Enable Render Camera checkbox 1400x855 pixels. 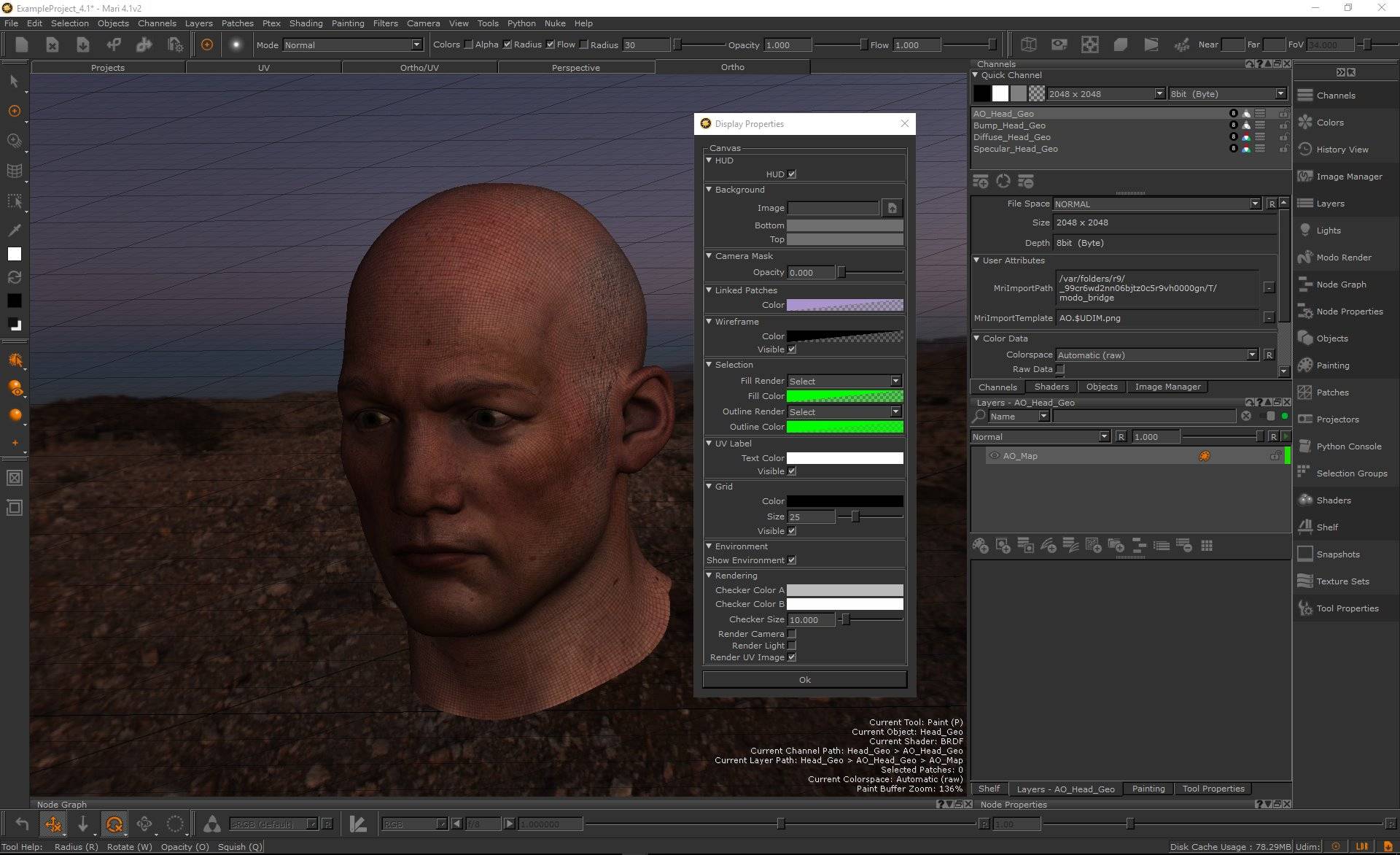pos(792,634)
